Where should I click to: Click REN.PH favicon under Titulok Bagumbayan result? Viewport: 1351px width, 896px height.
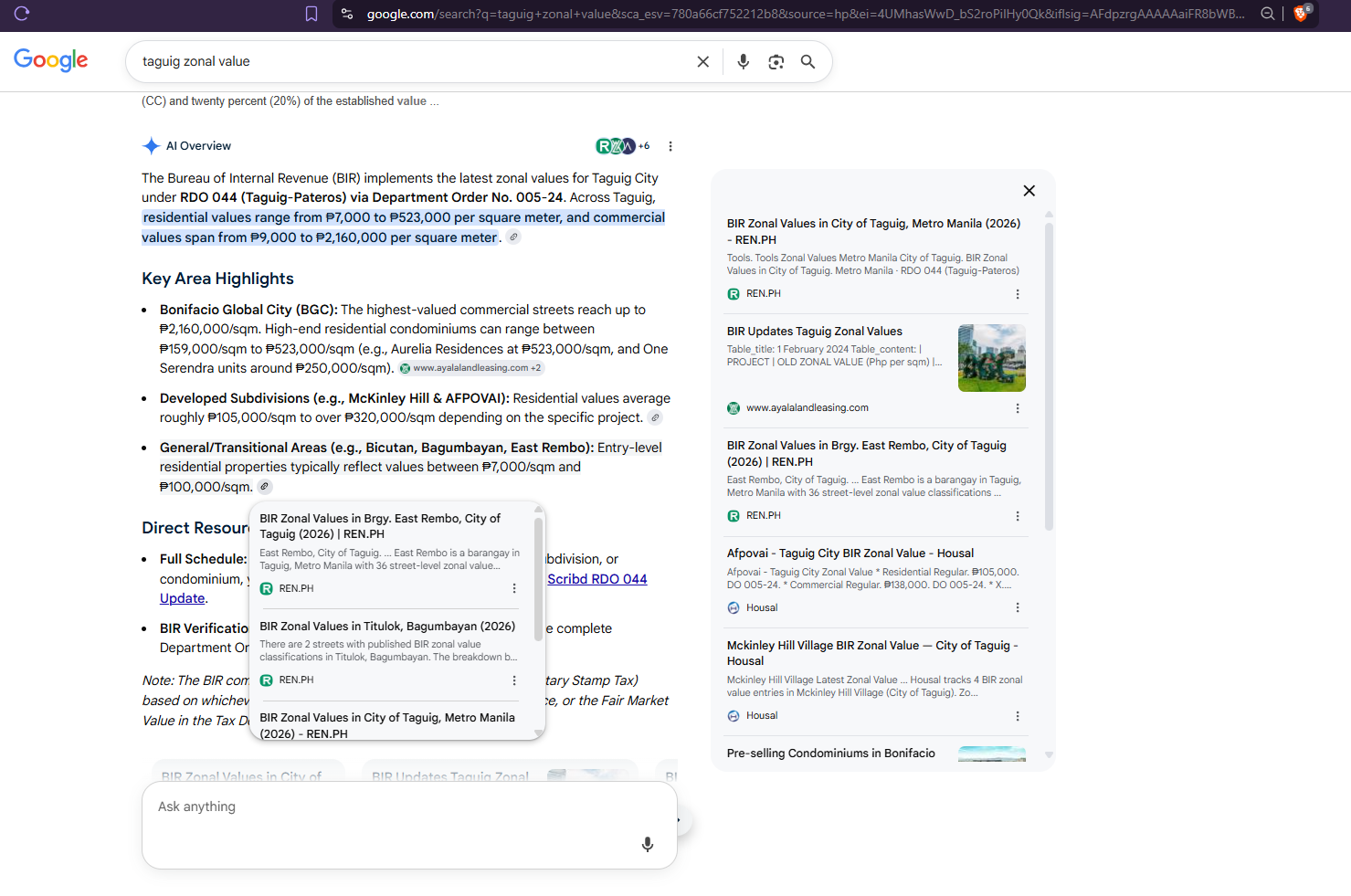pos(267,680)
